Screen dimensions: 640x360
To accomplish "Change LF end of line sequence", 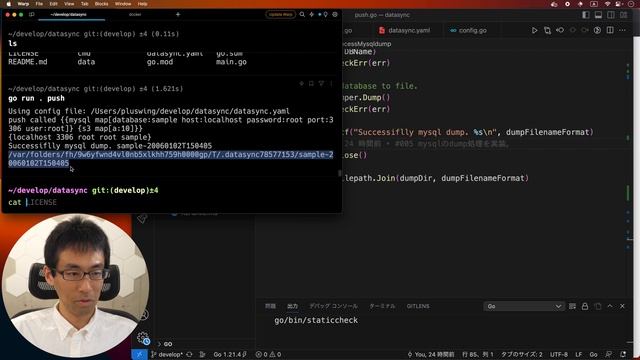I will point(579,355).
